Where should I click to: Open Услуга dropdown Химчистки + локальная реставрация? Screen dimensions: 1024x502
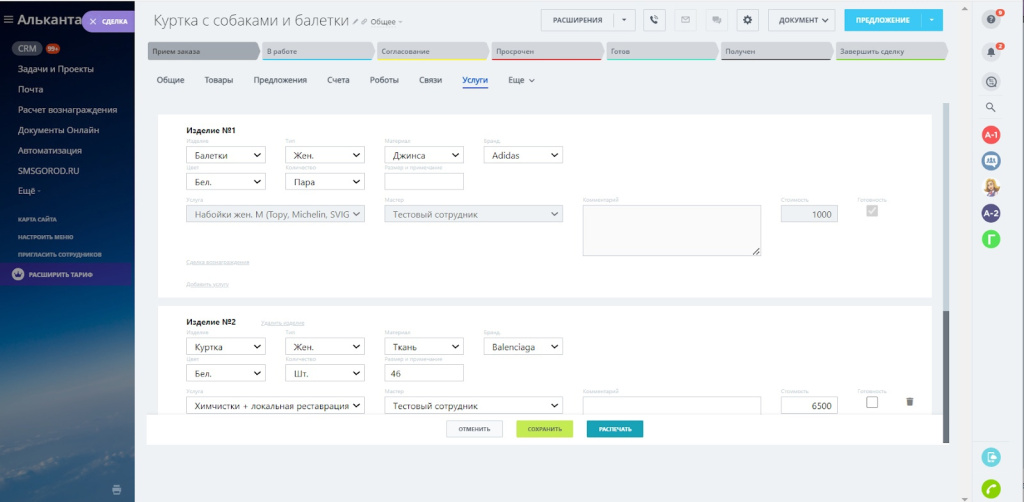coord(275,405)
